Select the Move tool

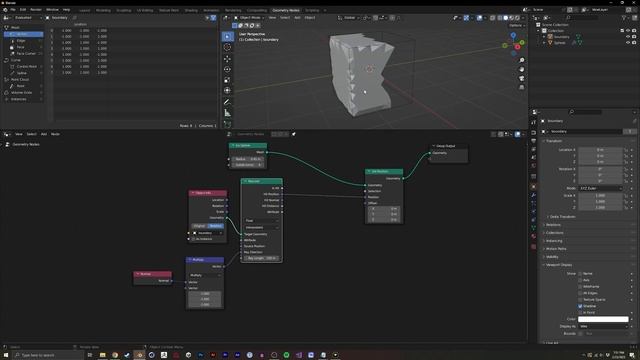coord(227,59)
